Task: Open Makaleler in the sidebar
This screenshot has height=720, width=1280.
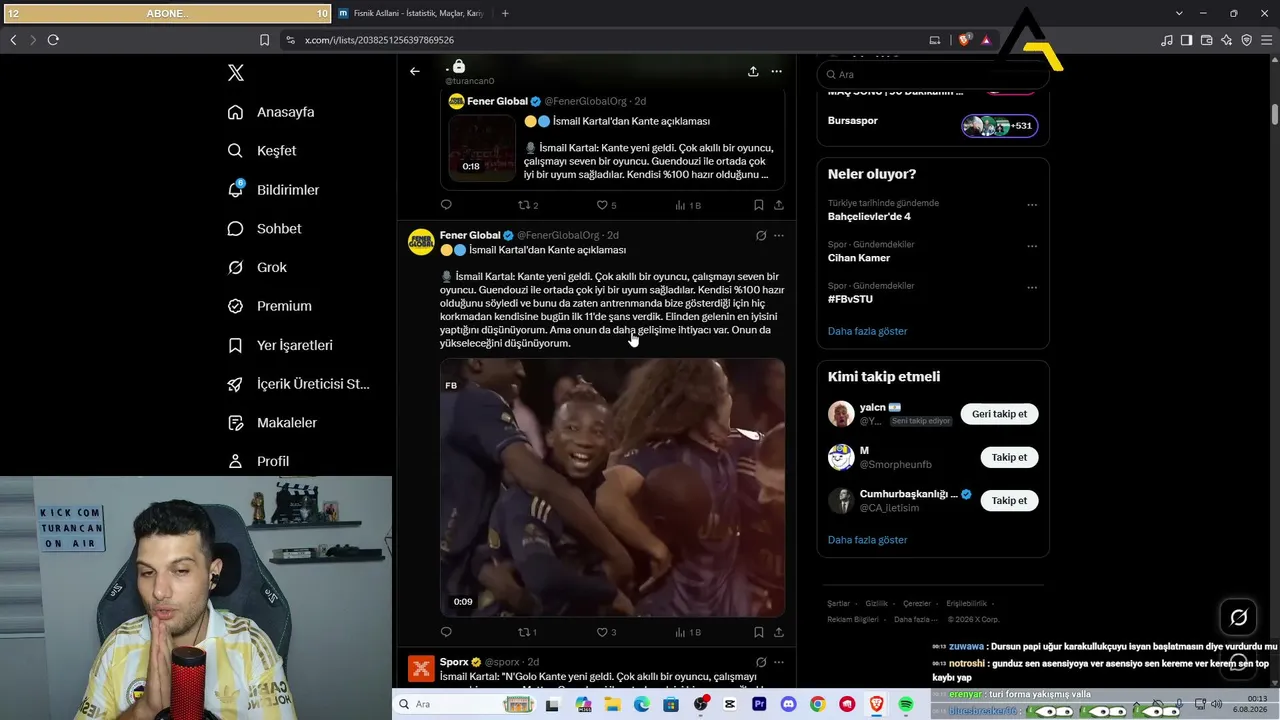Action: click(272, 423)
